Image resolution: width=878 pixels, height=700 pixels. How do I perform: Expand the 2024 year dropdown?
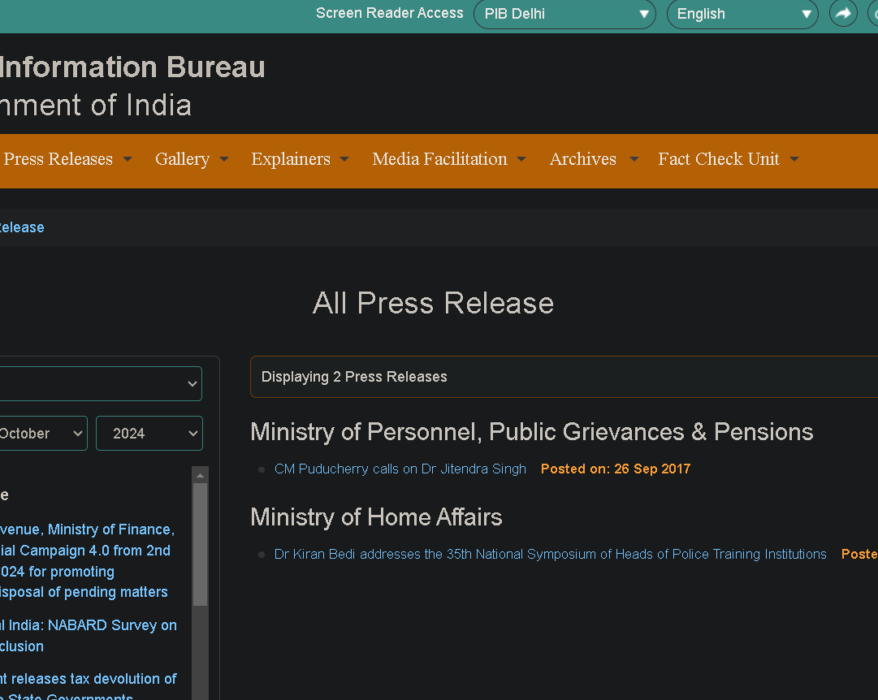150,433
